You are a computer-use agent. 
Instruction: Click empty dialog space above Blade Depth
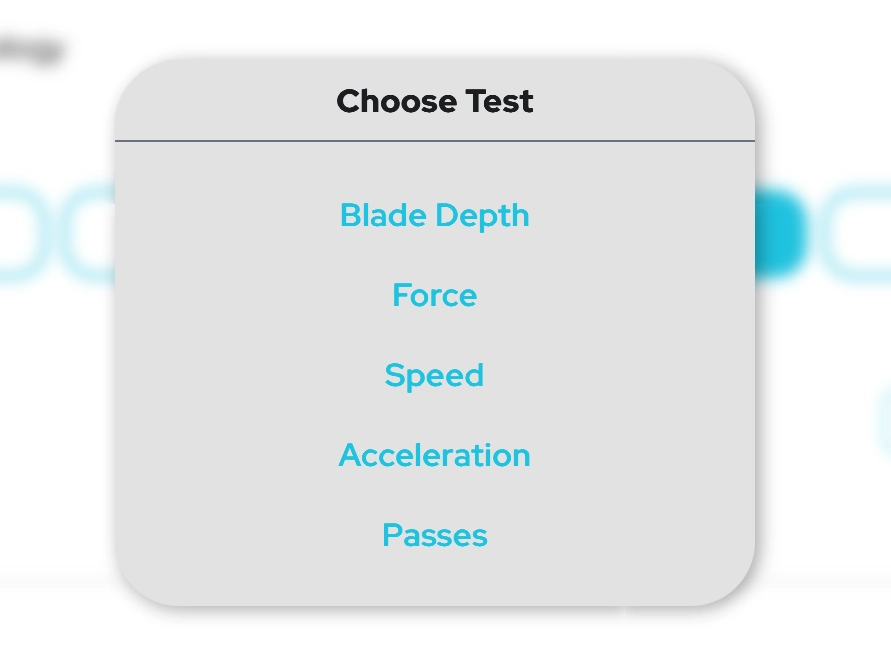[x=434, y=170]
